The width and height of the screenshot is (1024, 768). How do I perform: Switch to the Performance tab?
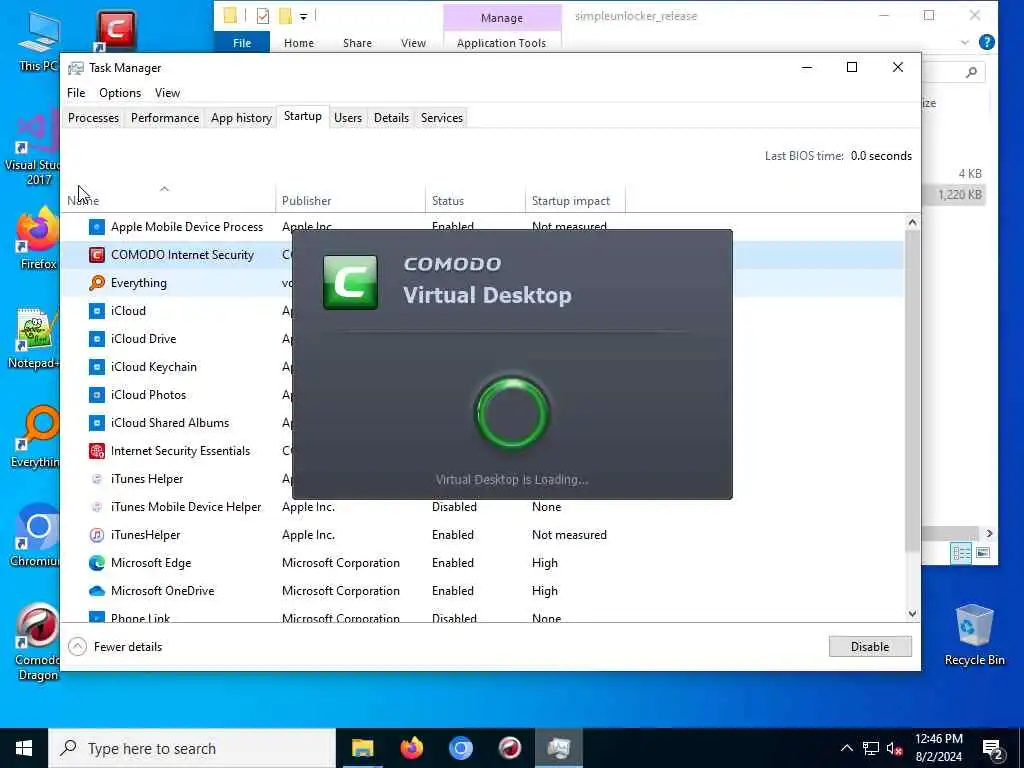165,118
